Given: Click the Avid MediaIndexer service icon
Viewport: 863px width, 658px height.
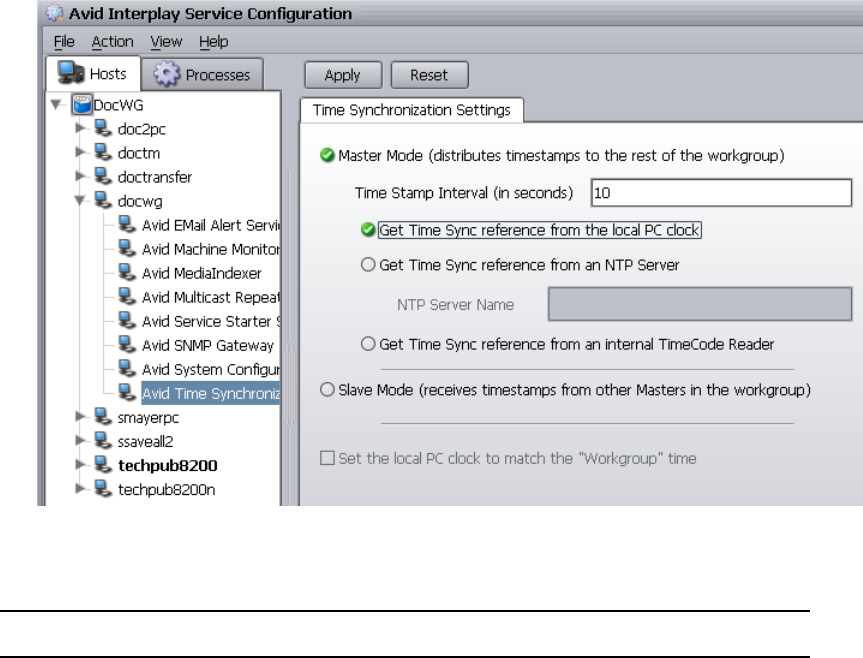Looking at the screenshot, I should coord(127,273).
